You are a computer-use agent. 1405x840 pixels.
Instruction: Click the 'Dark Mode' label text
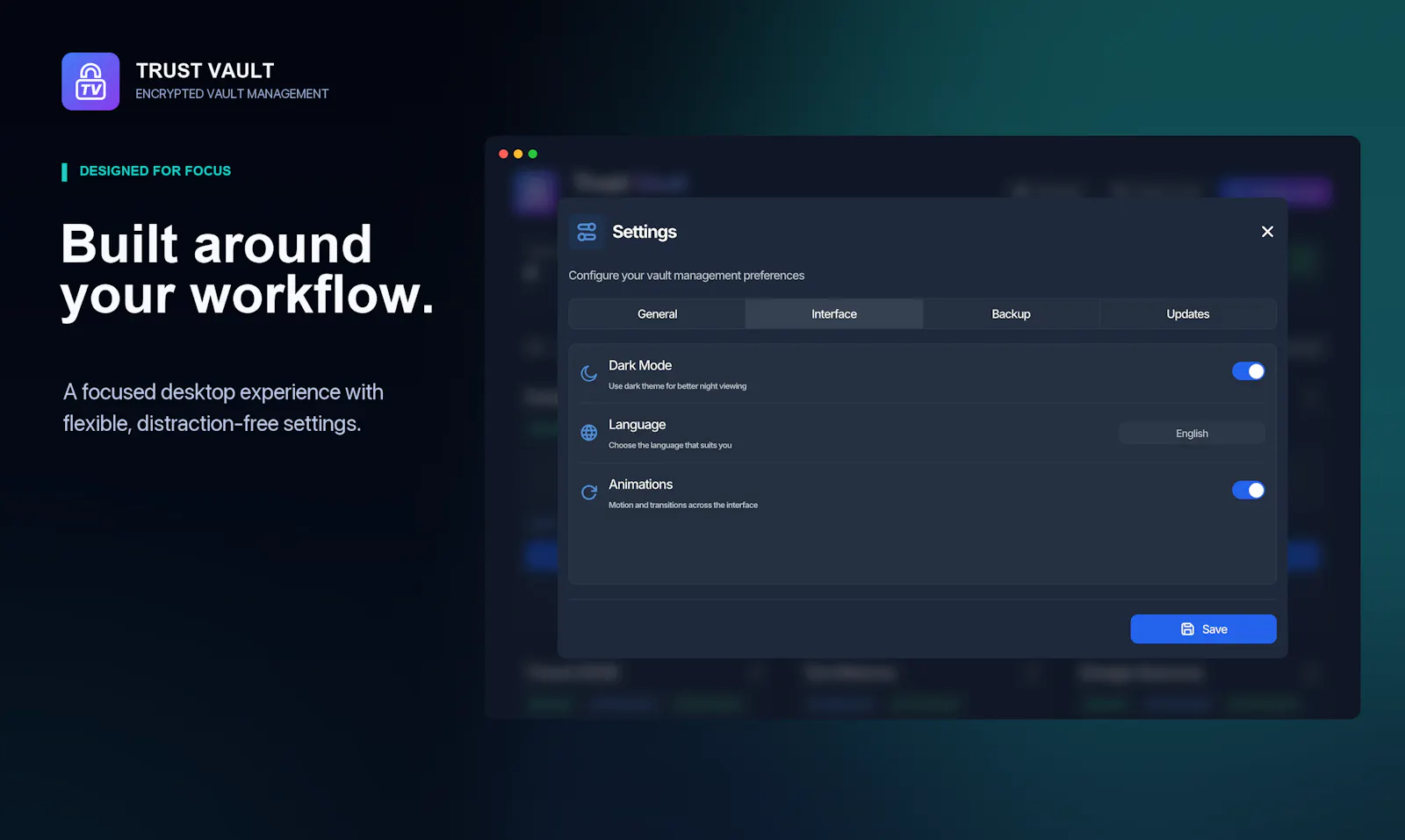click(640, 365)
